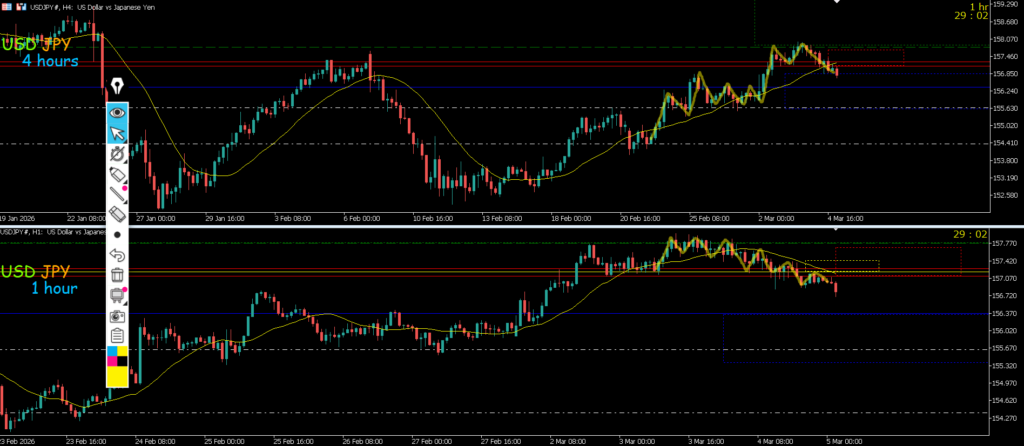Clear drawings with the trash bin icon
This screenshot has height=446, width=1024.
pyautogui.click(x=118, y=275)
